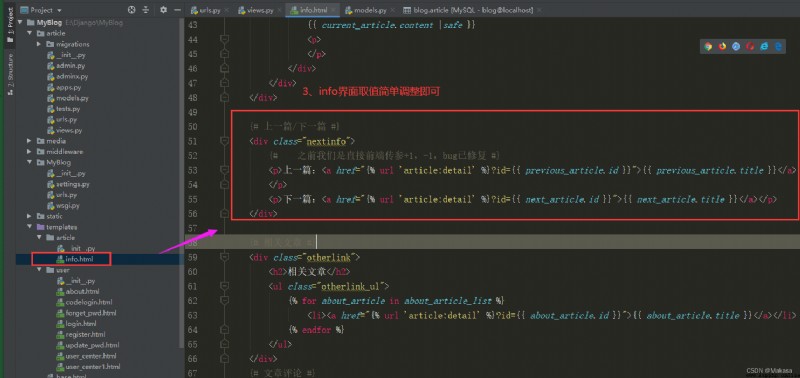
Task: Toggle the 2: Structure tool window button
Action: click(x=10, y=74)
